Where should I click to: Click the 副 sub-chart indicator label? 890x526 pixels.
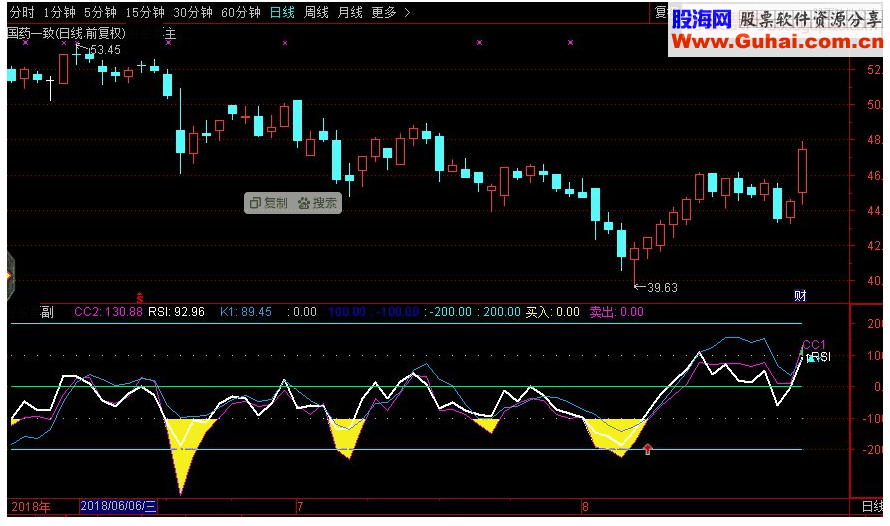coord(47,312)
